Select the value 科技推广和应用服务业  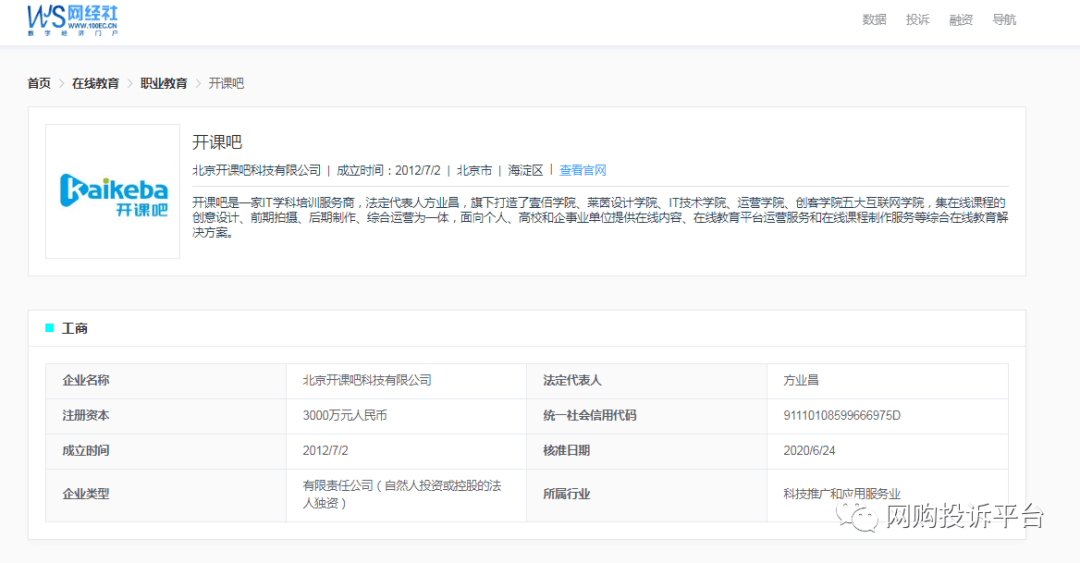coord(842,494)
